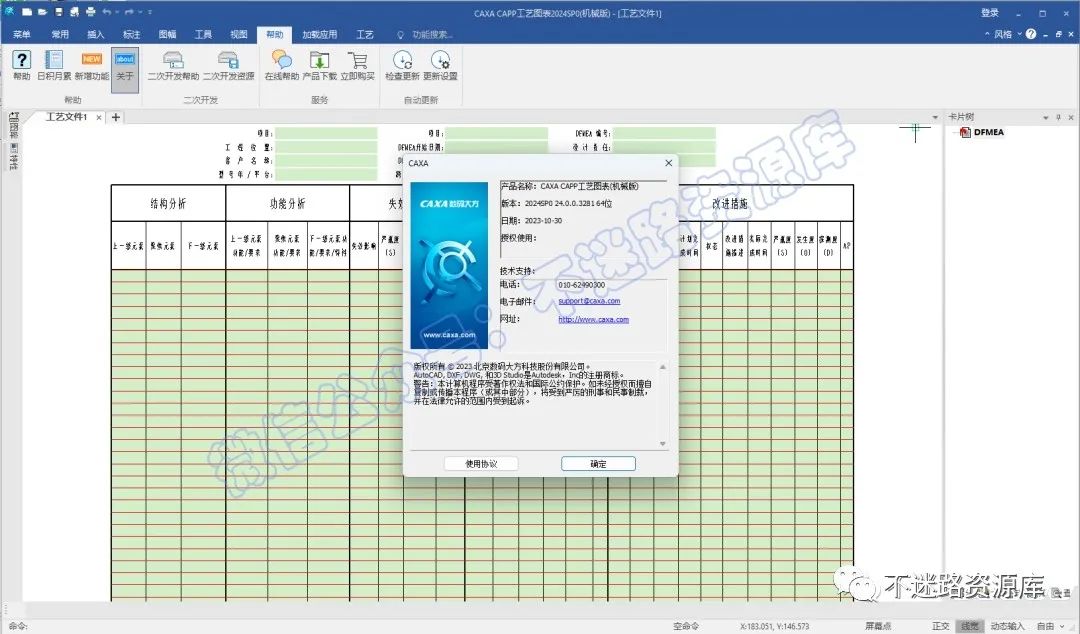Close the 卡片树 panel
1080x634 pixels.
[1071, 117]
